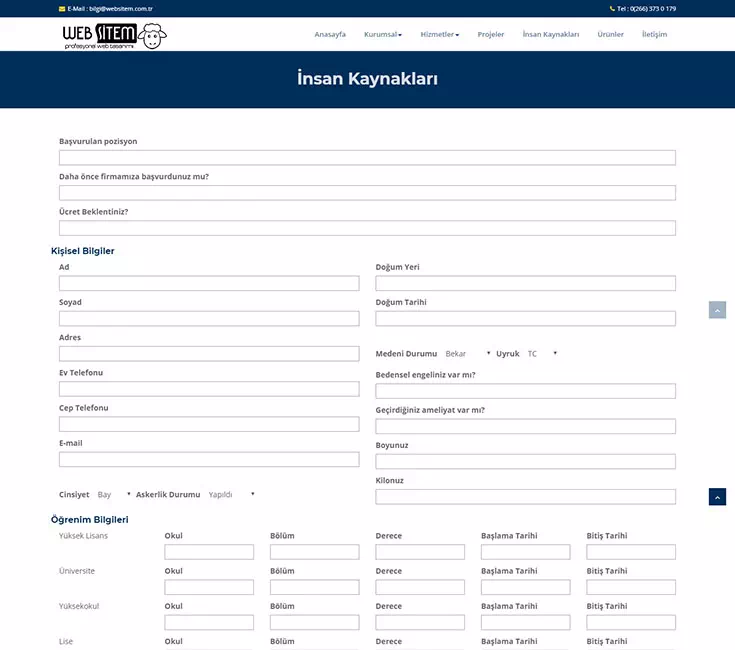The width and height of the screenshot is (735, 650).
Task: Open the Cinsiyet dropdown showing Bay
Action: point(114,494)
